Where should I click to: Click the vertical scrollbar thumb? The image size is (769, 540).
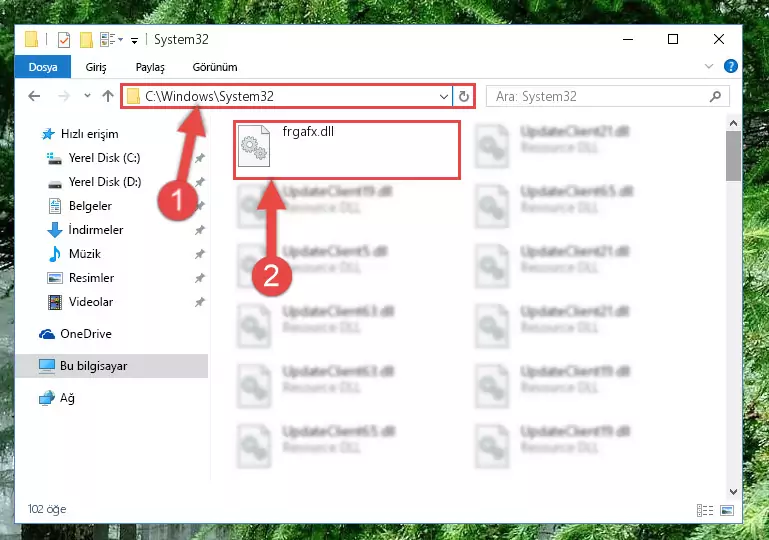[x=733, y=156]
